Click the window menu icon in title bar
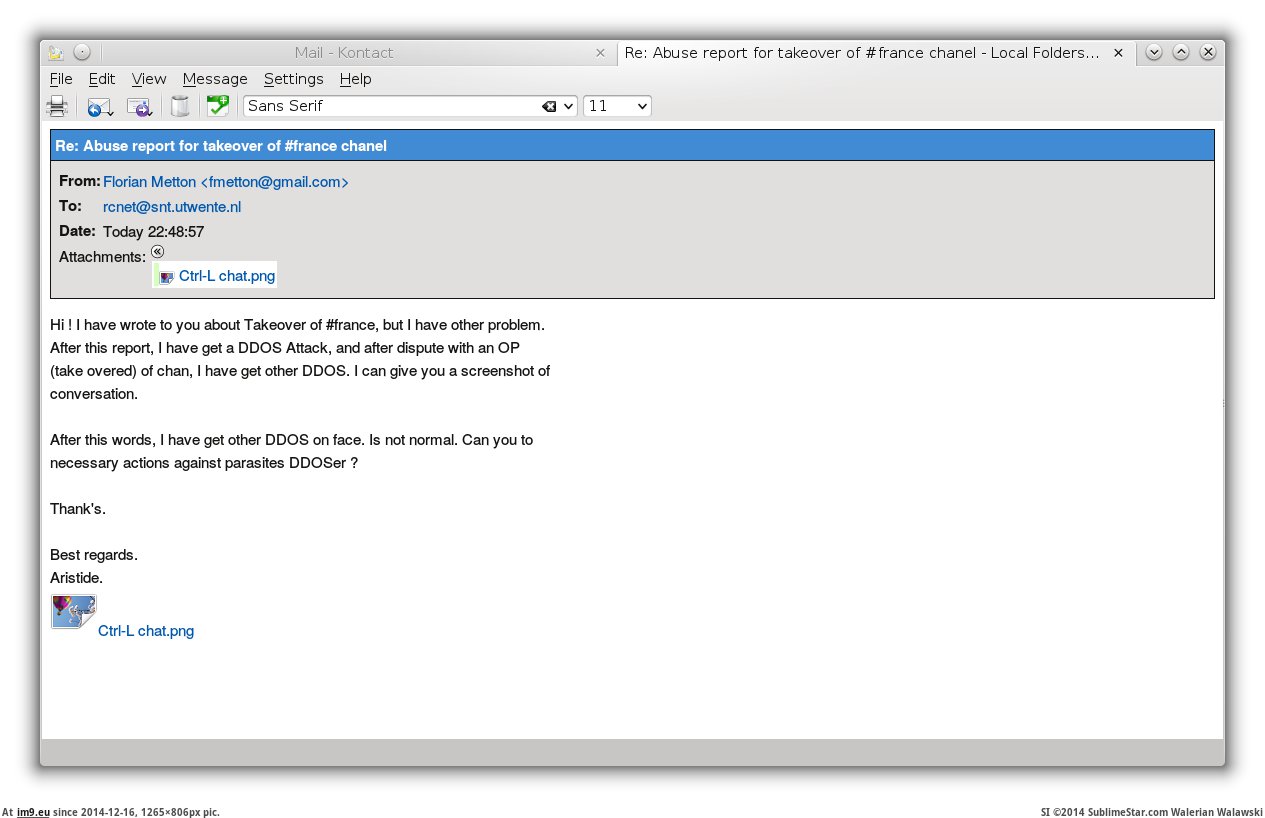Viewport: 1265px width, 818px height. coord(56,53)
